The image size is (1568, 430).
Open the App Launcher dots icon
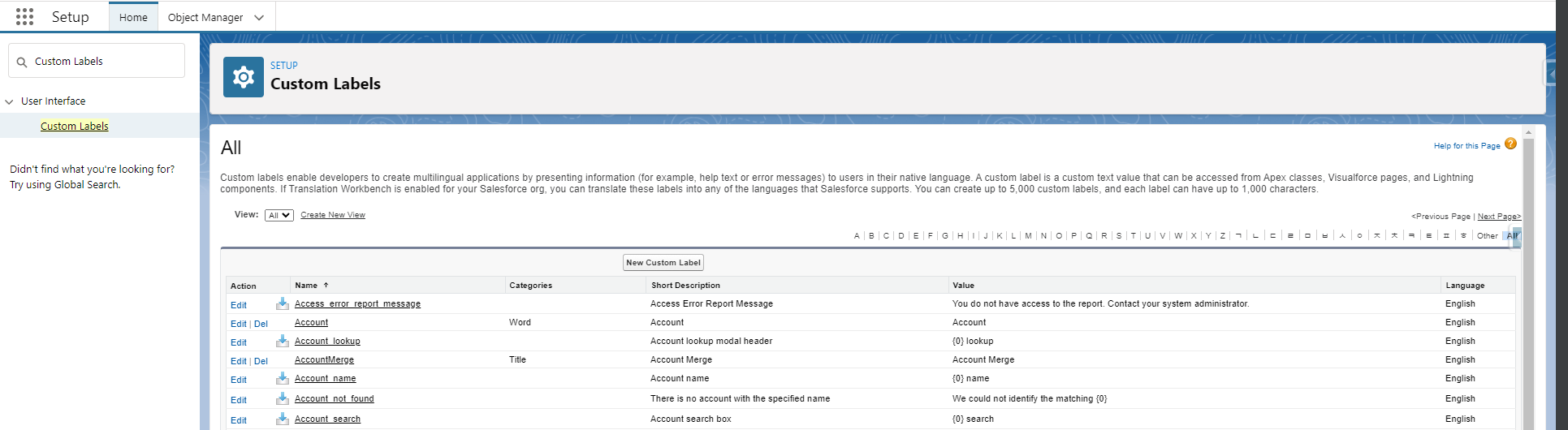(x=24, y=16)
